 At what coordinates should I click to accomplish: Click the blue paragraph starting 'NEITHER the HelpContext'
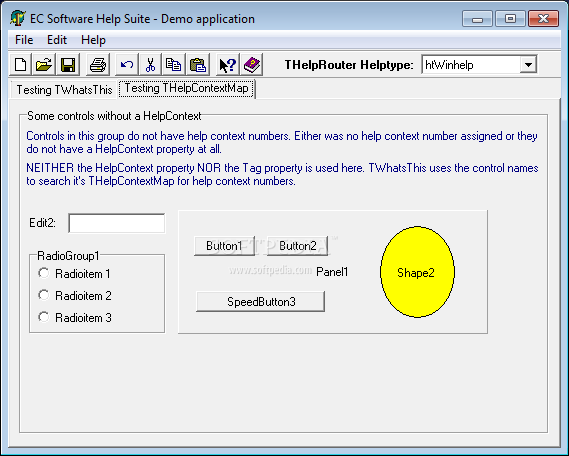pyautogui.click(x=282, y=174)
